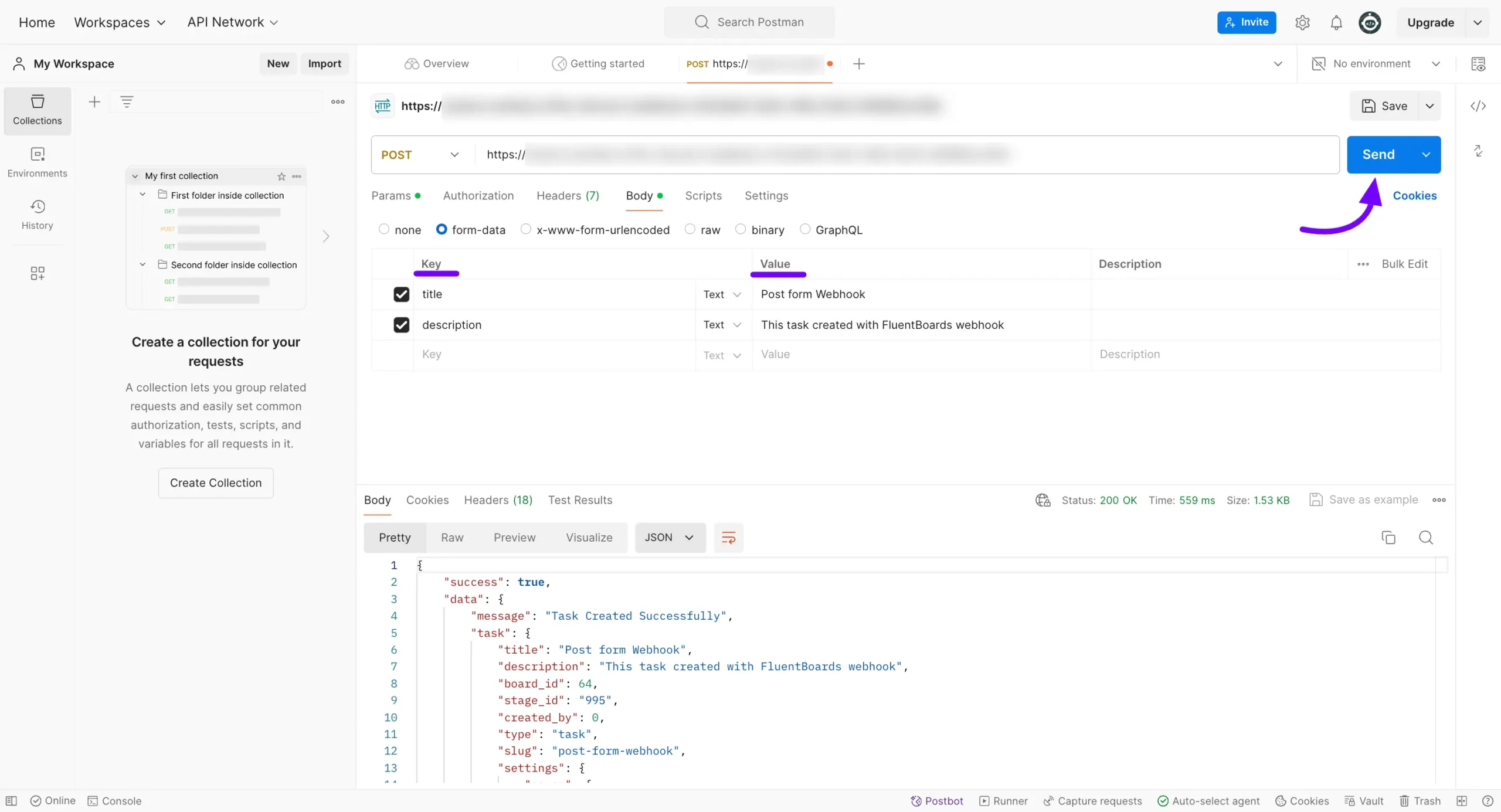This screenshot has width=1501, height=812.
Task: Open Postbot assistant
Action: [936, 801]
